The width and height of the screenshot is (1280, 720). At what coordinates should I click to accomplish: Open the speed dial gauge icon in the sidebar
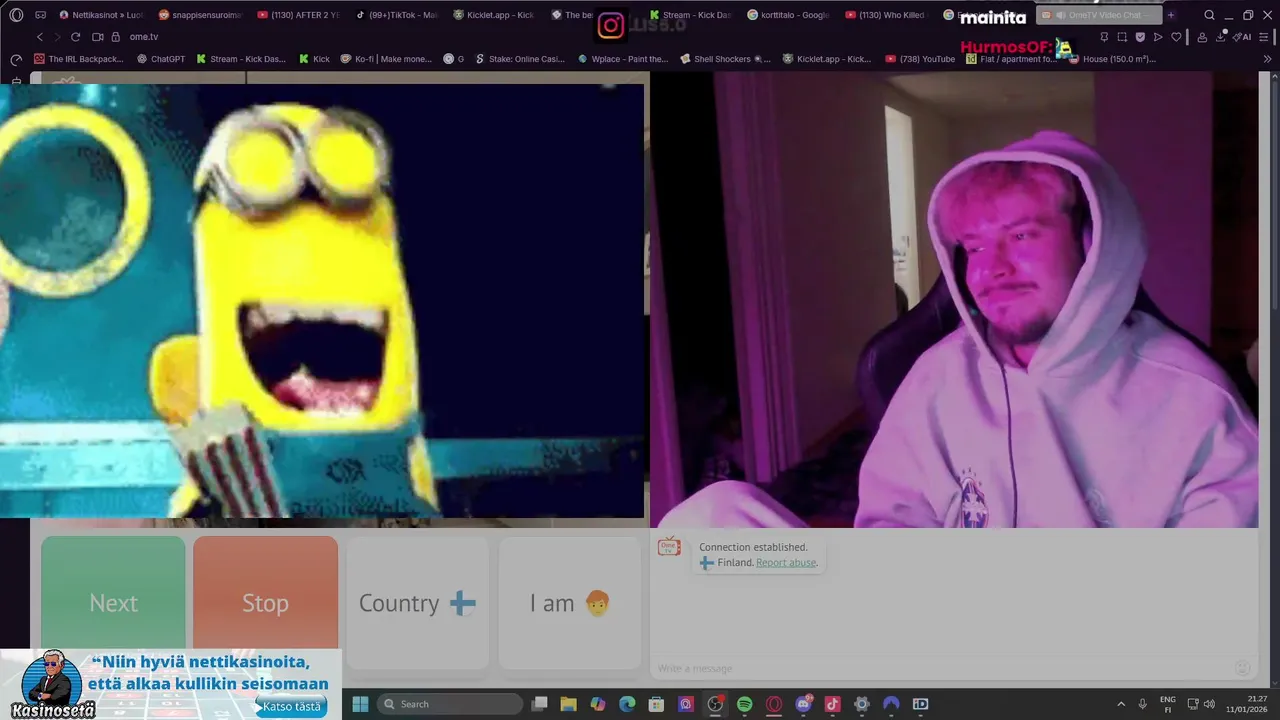16,59
